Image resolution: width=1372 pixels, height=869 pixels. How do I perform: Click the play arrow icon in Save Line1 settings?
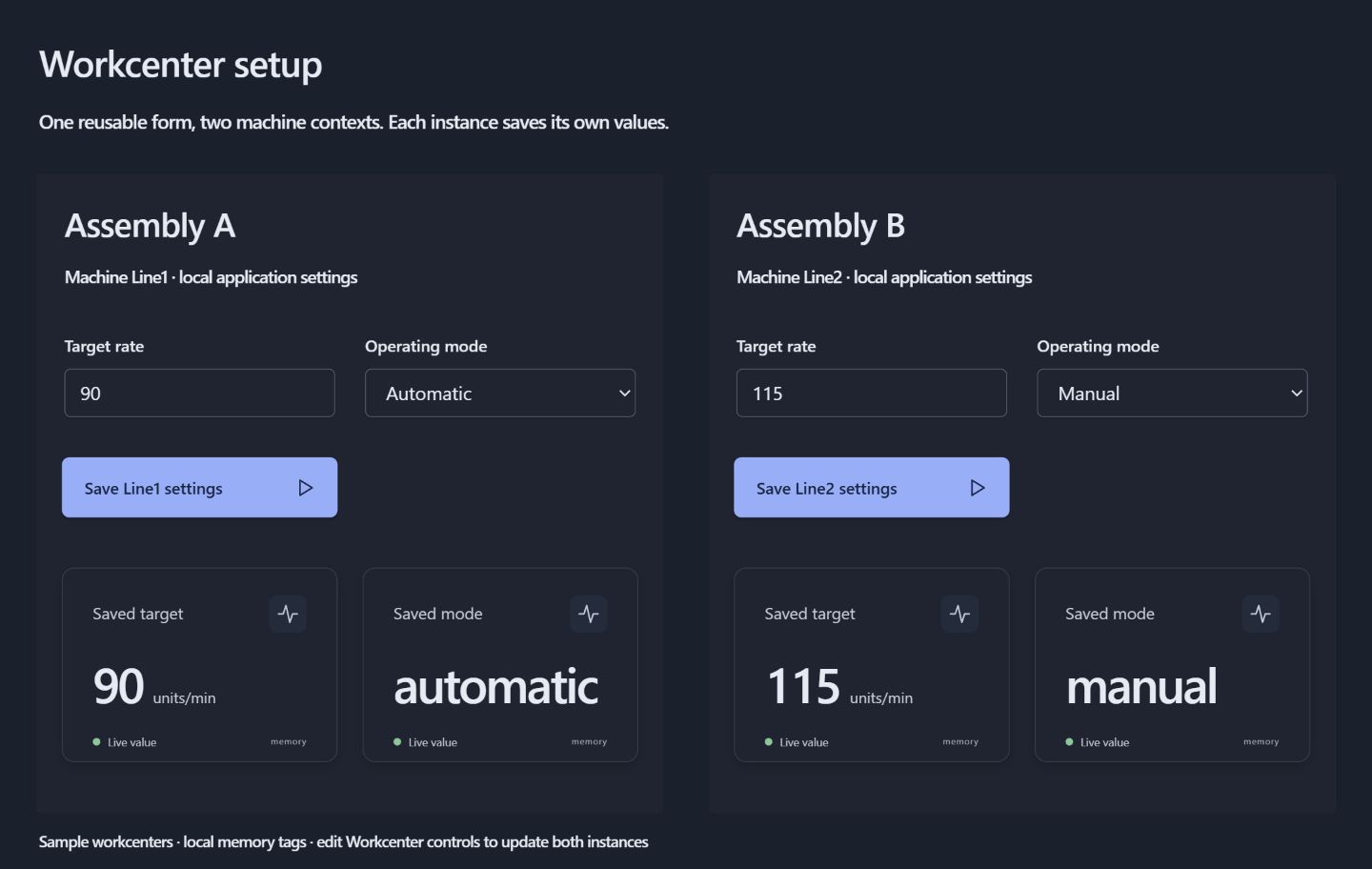306,488
